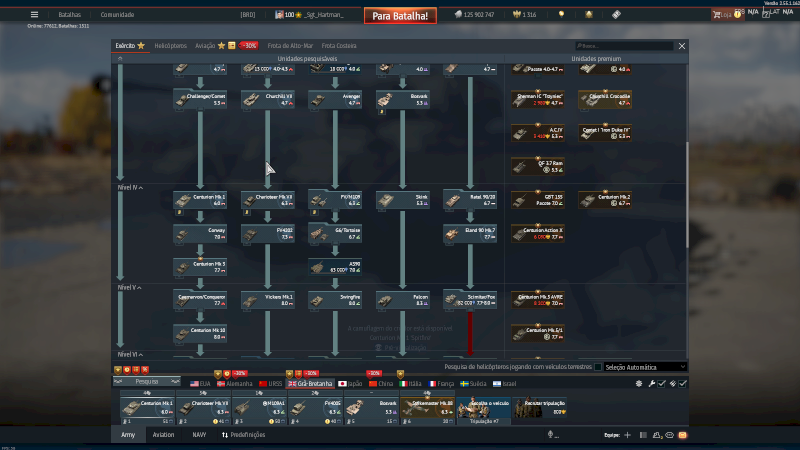Collapse the Nível IV rank section
Screen dimensions: 800x450
click(x=130, y=187)
